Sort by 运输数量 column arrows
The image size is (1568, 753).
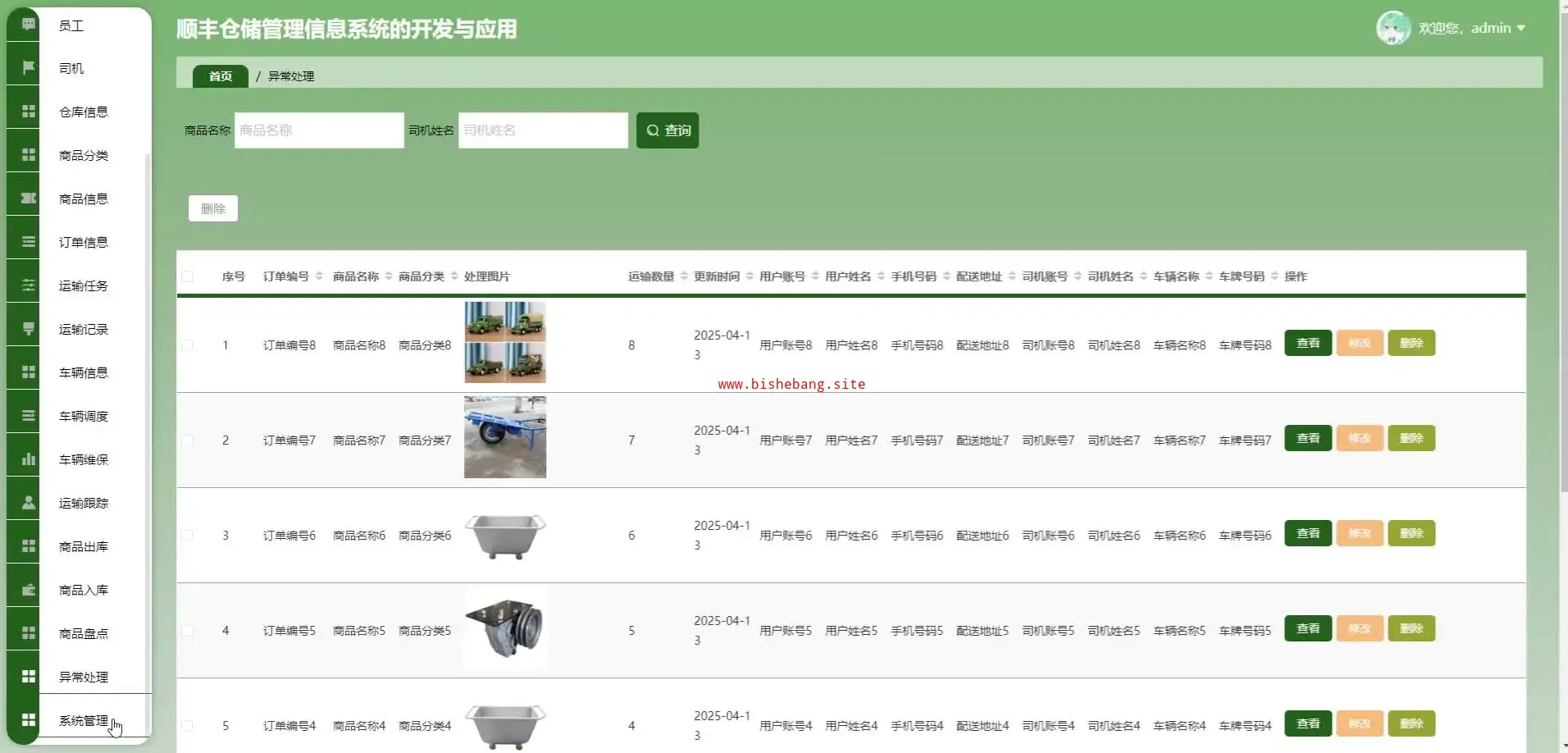[684, 276]
